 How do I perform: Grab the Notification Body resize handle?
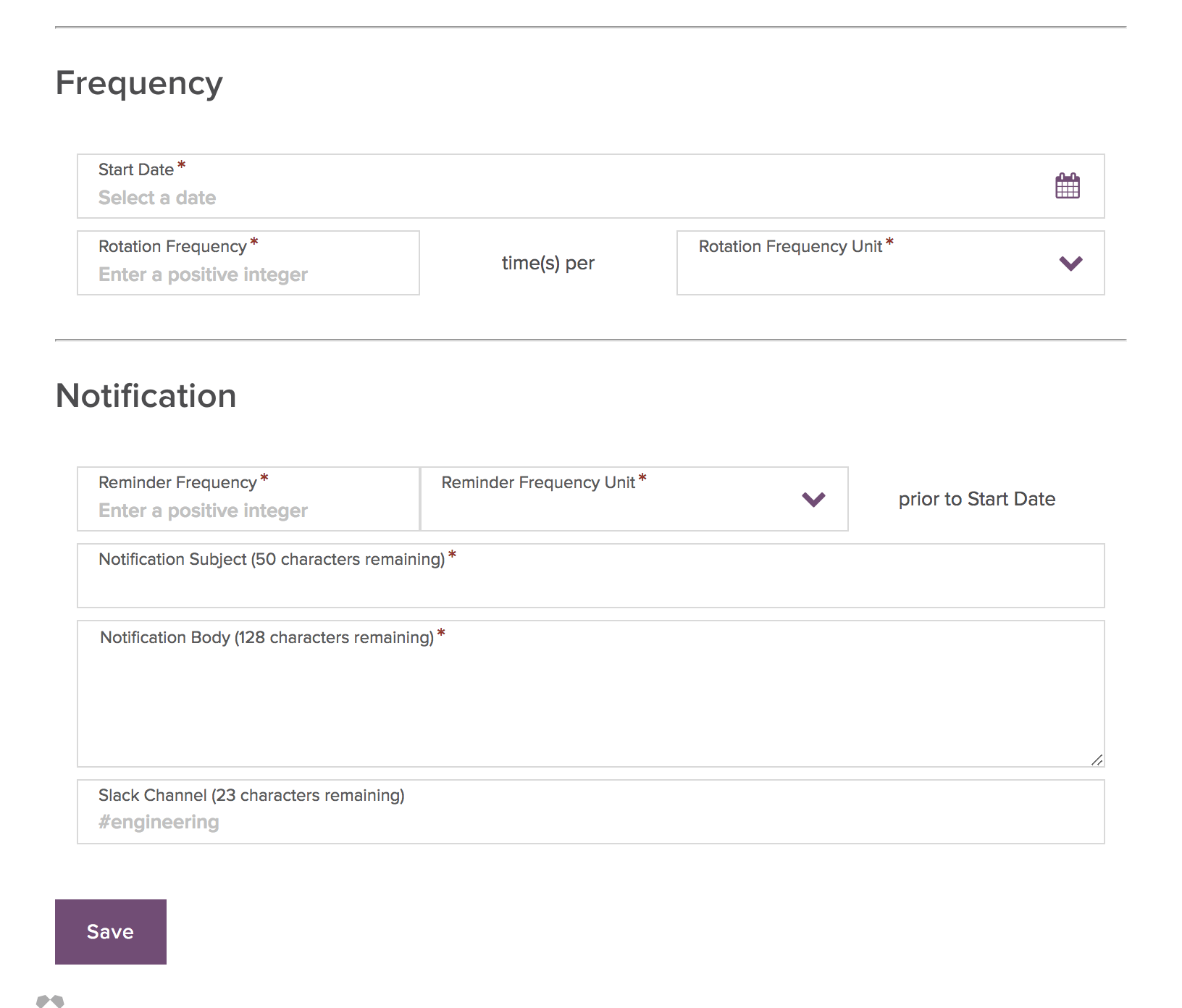(1097, 760)
